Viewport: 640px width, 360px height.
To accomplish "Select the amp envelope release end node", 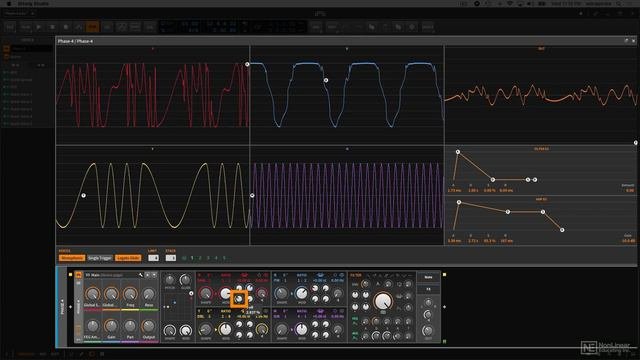I will 562,230.
